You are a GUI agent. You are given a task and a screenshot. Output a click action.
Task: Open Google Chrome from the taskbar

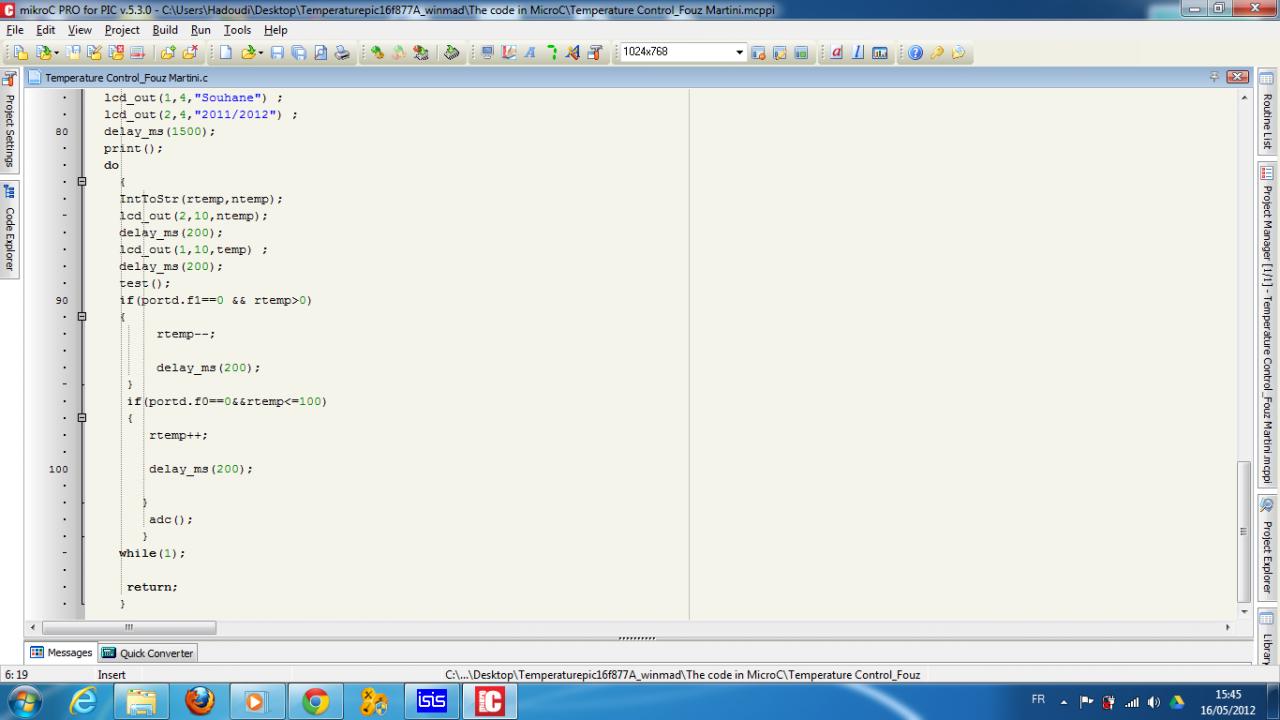click(316, 702)
